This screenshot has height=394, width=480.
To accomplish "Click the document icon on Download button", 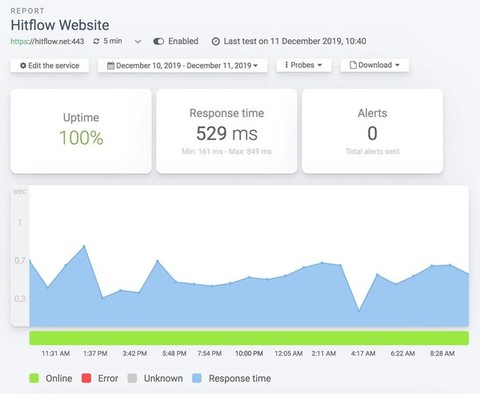I will click(x=353, y=65).
